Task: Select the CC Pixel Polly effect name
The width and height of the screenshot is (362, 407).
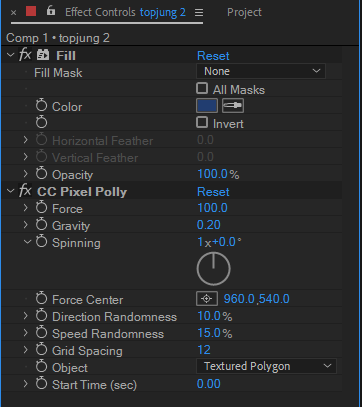Action: [82, 192]
